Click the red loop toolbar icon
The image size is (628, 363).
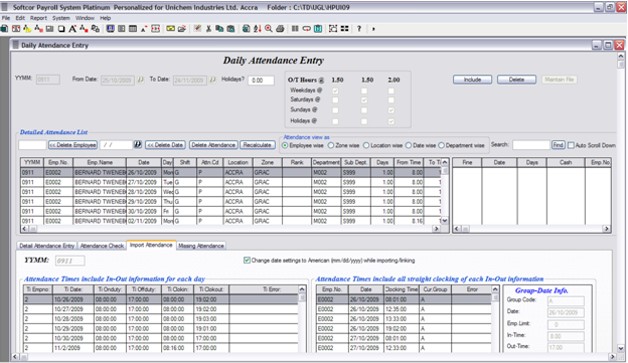click(x=306, y=28)
